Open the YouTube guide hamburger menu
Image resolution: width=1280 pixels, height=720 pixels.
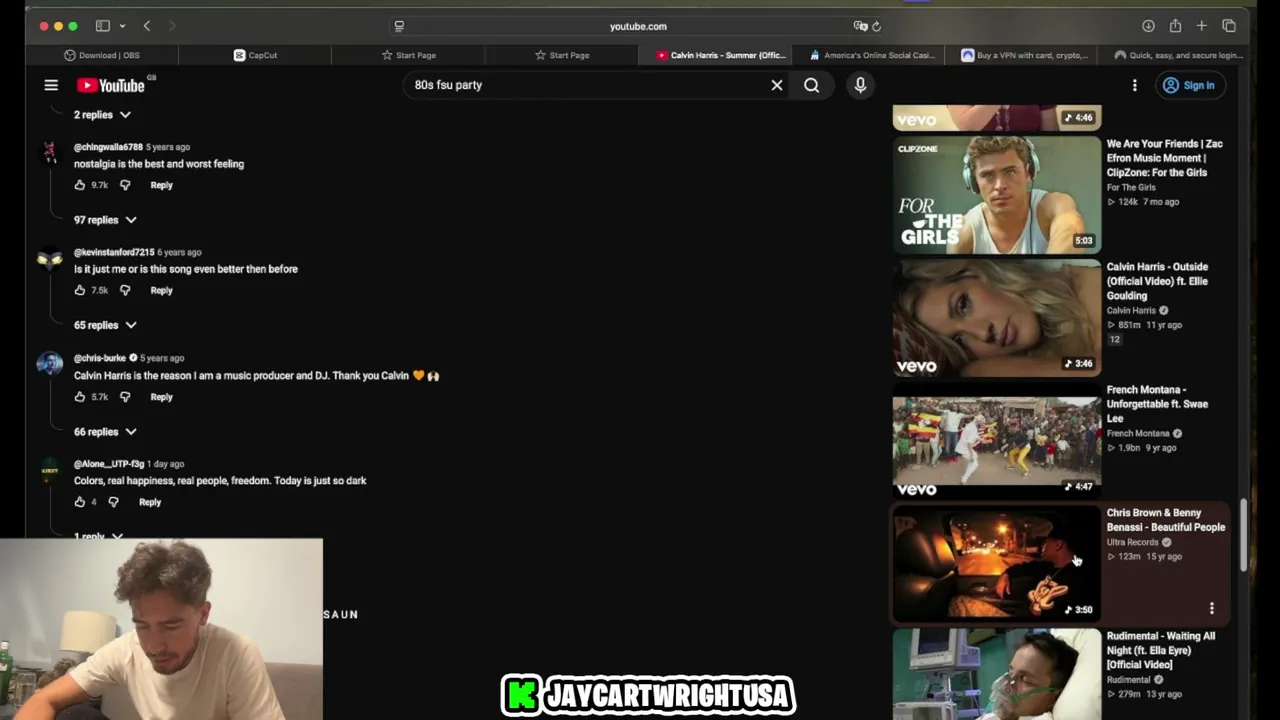tap(51, 86)
